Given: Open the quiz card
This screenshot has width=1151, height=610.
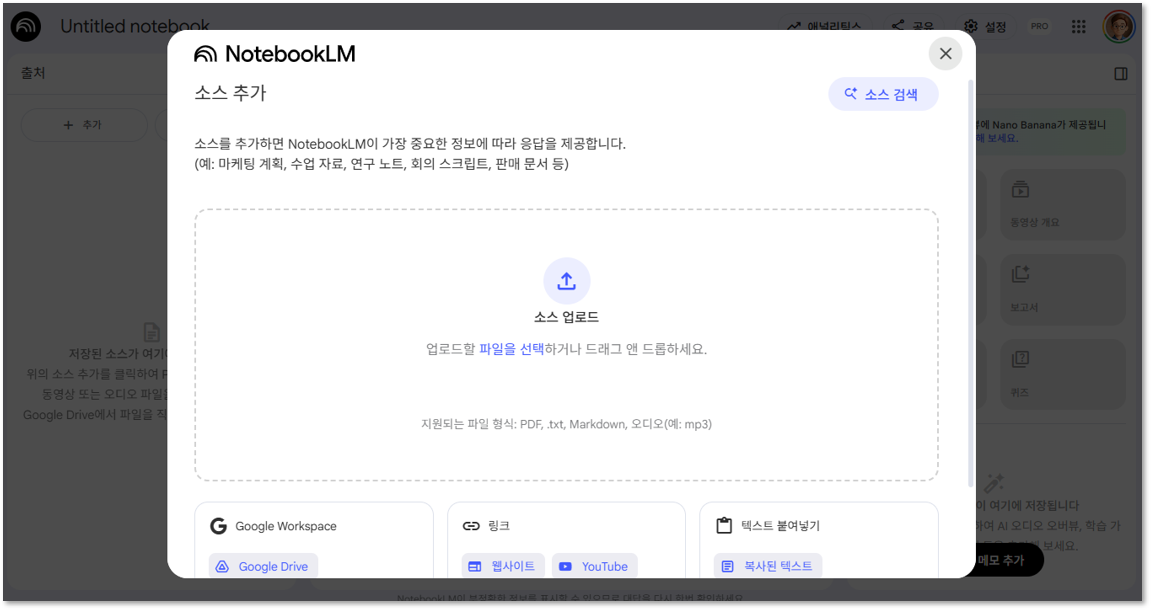Looking at the screenshot, I should [1063, 374].
